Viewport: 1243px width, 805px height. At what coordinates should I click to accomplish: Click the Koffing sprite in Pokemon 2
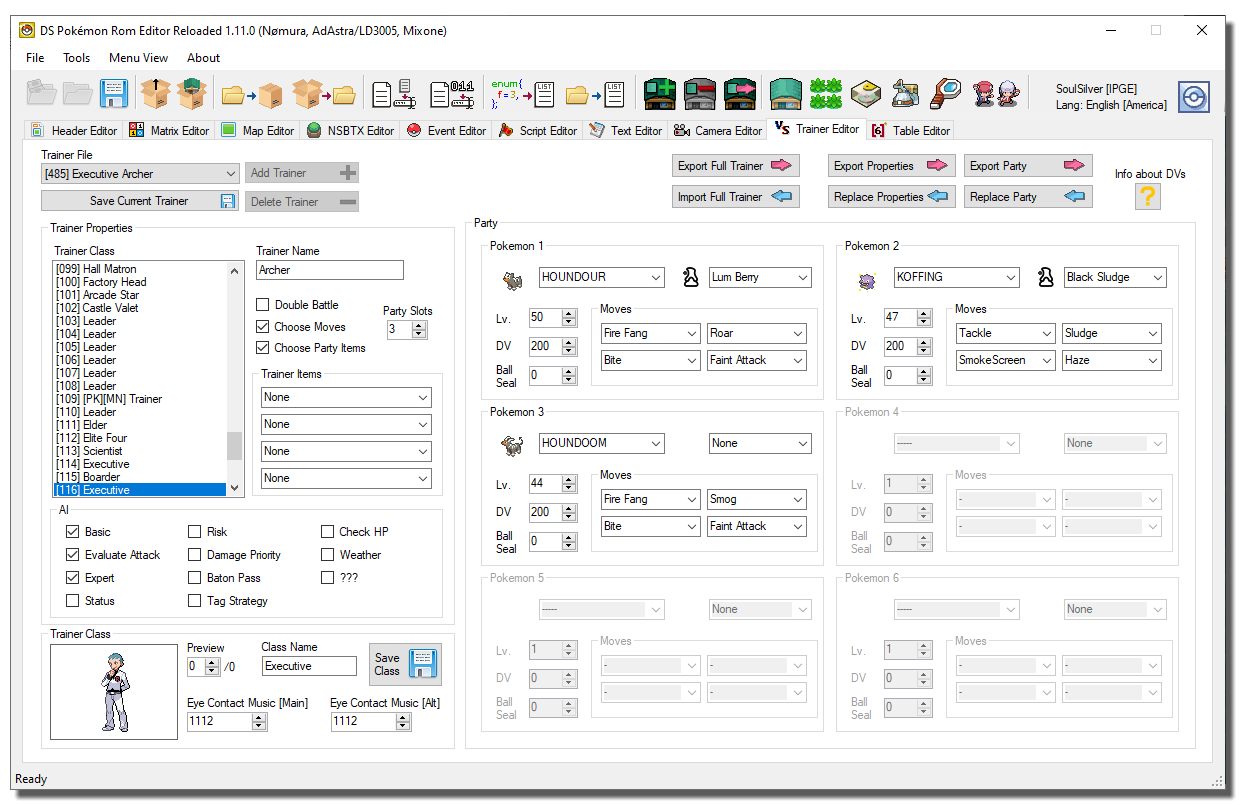coord(867,281)
